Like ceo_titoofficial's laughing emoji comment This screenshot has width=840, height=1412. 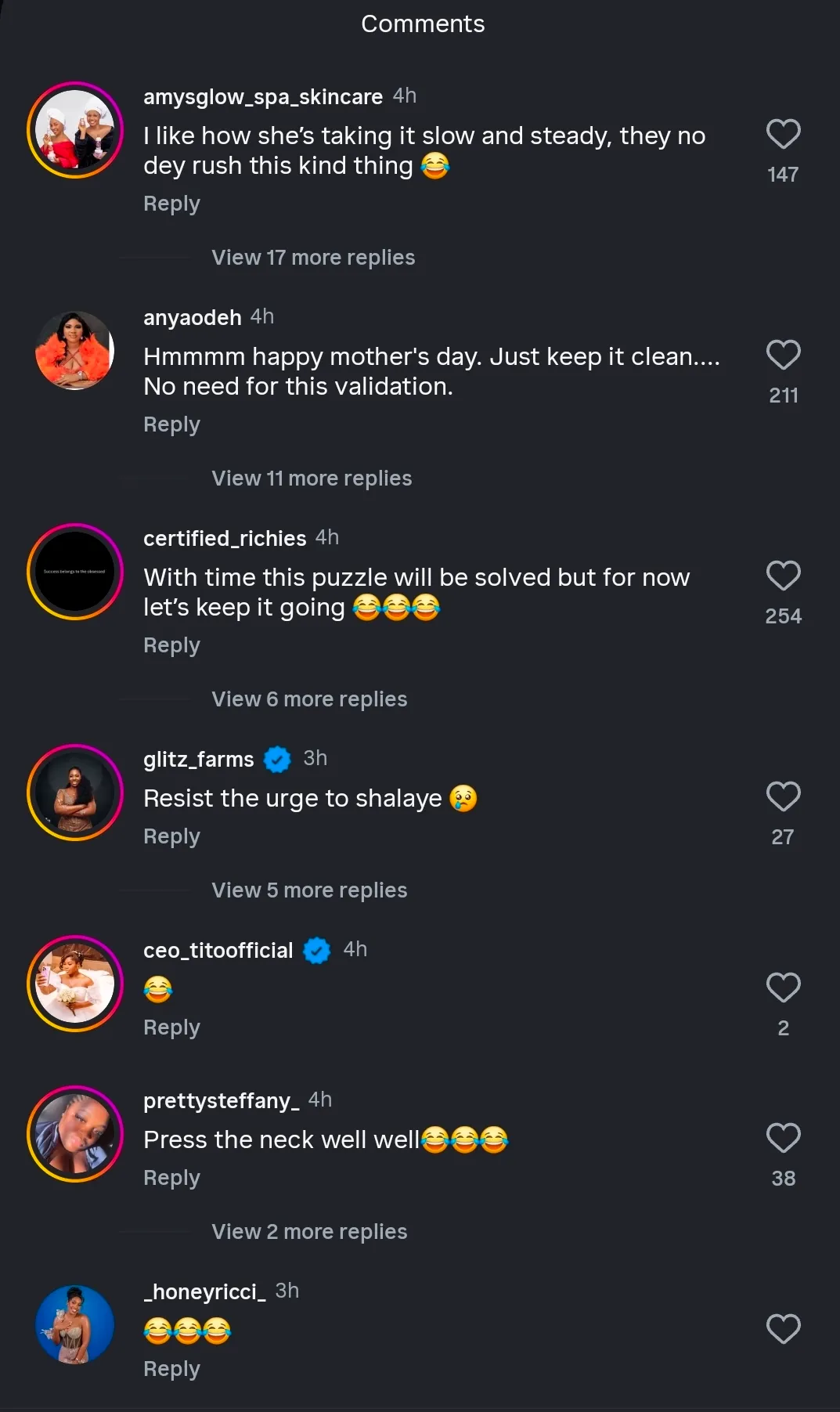pyautogui.click(x=783, y=988)
